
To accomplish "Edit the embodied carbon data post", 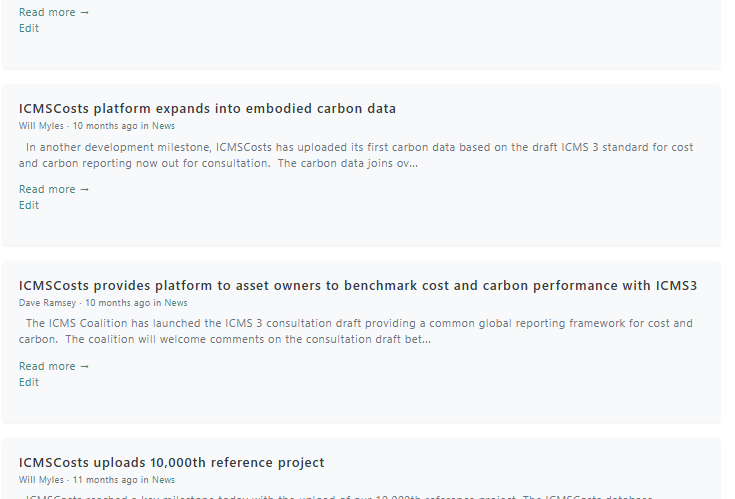I will tap(29, 205).
